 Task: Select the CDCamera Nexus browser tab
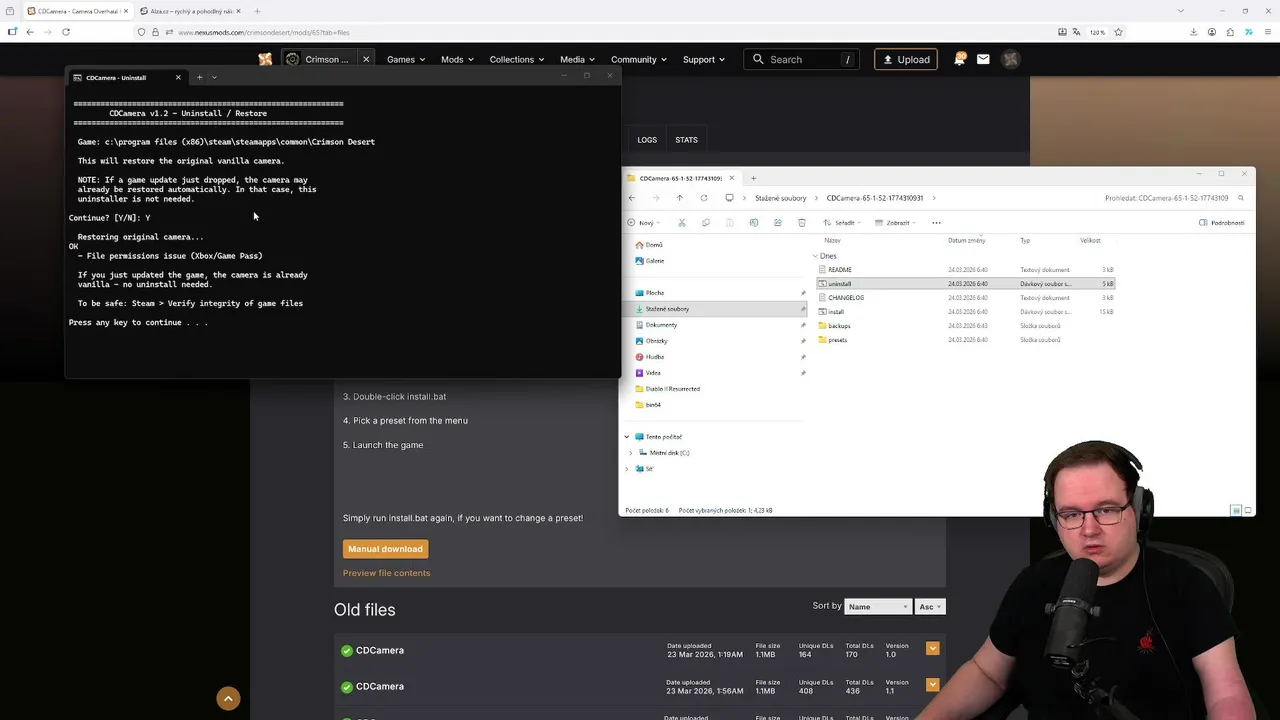coord(77,11)
